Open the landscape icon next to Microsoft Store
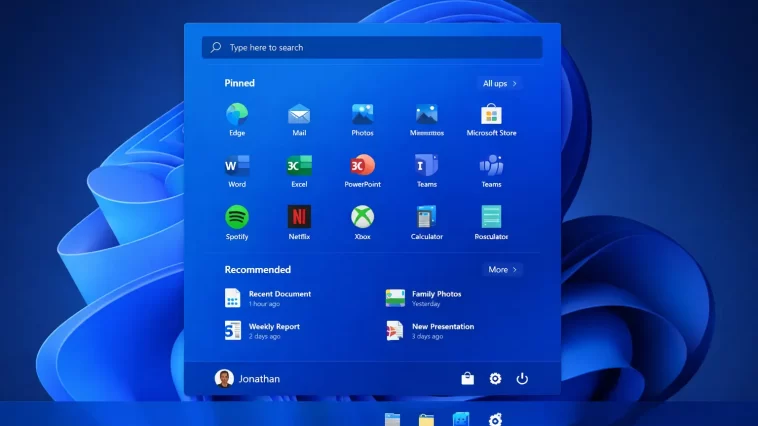The height and width of the screenshot is (426, 758). pyautogui.click(x=426, y=120)
